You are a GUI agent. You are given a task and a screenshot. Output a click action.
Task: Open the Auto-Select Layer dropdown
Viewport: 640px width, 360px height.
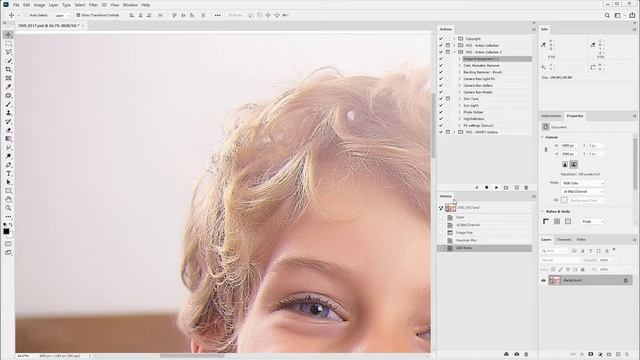pyautogui.click(x=62, y=15)
